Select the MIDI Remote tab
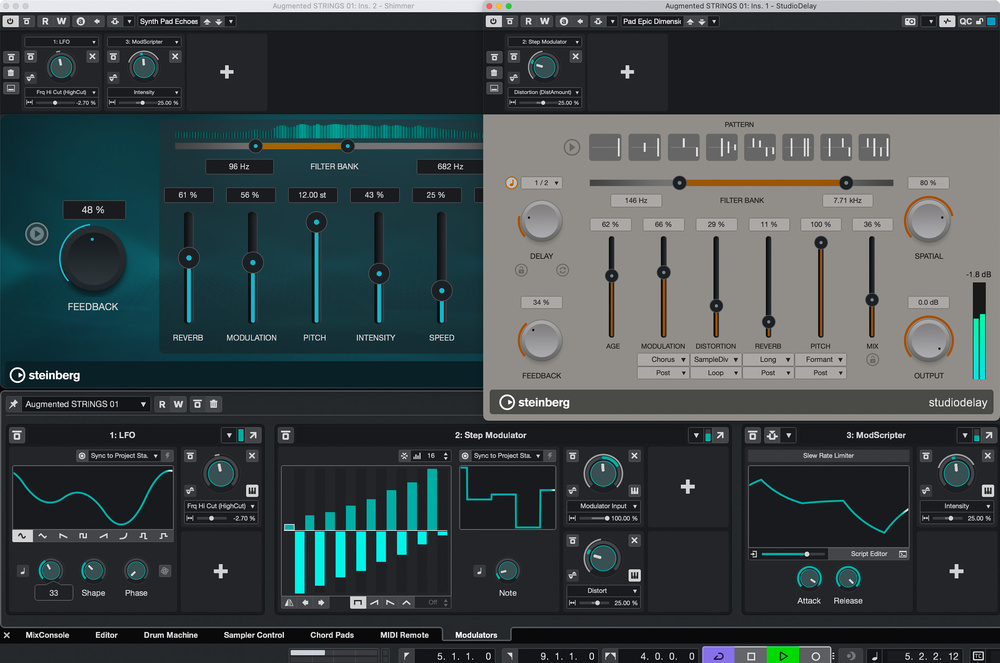 coord(404,635)
